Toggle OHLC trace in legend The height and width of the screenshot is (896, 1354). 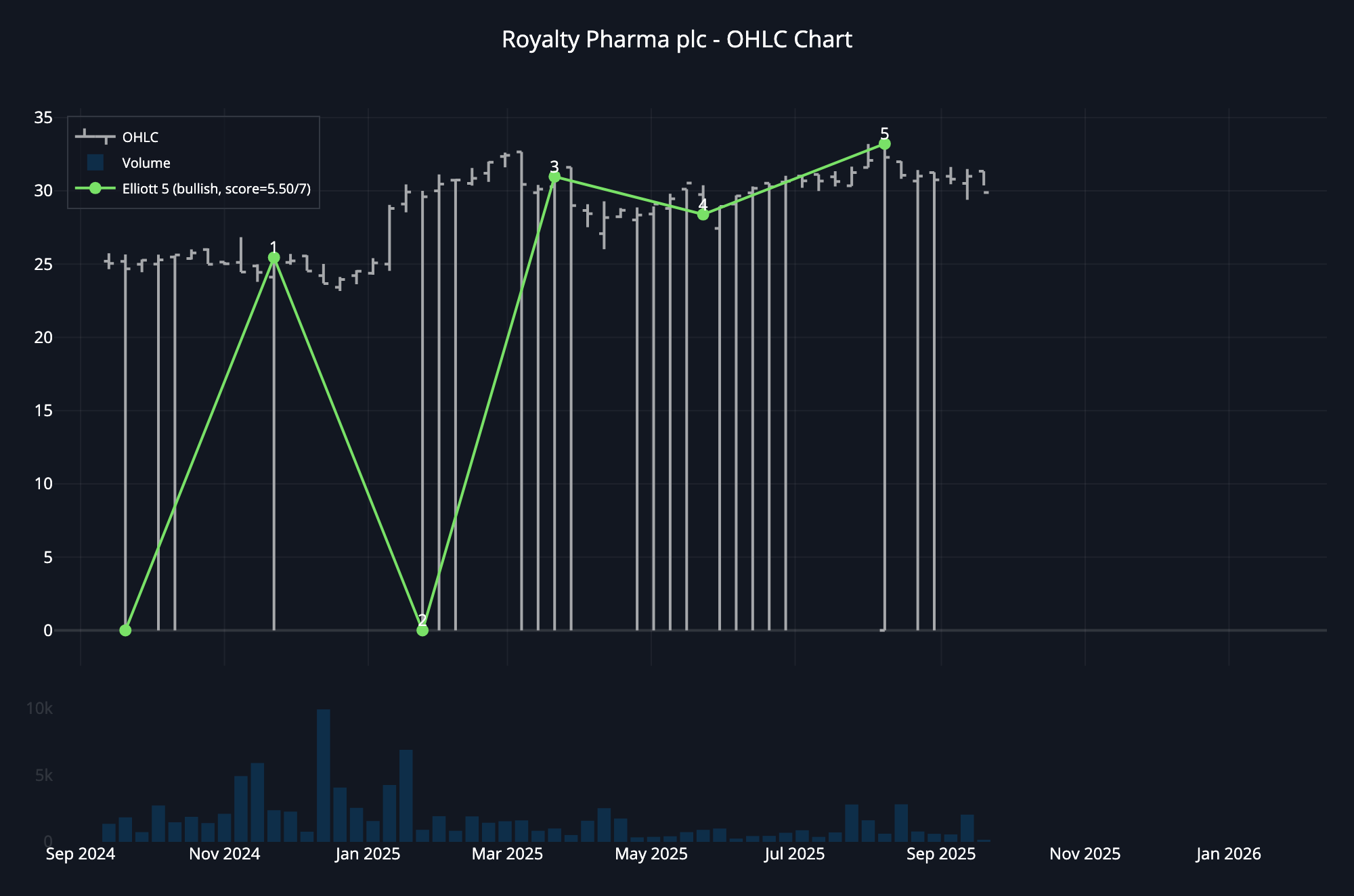140,137
